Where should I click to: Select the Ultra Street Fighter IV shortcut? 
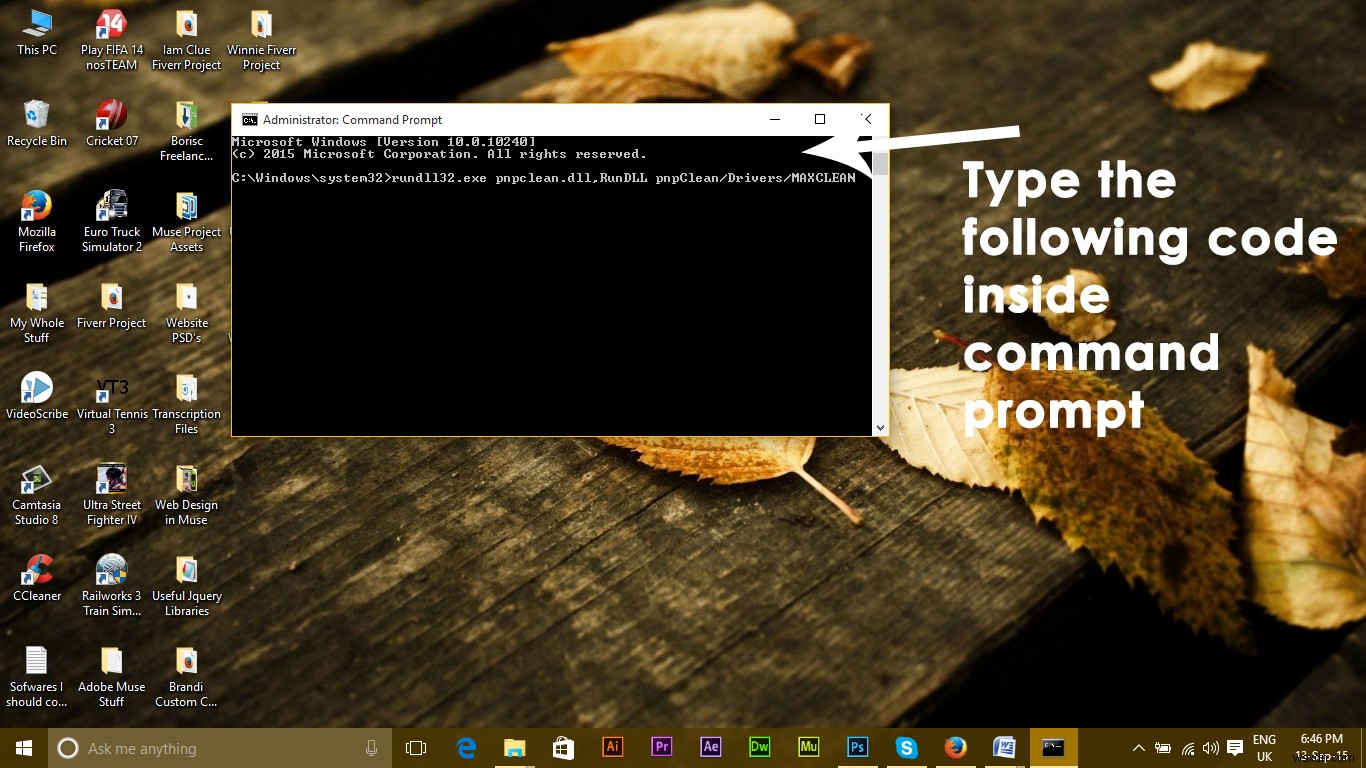tap(112, 495)
